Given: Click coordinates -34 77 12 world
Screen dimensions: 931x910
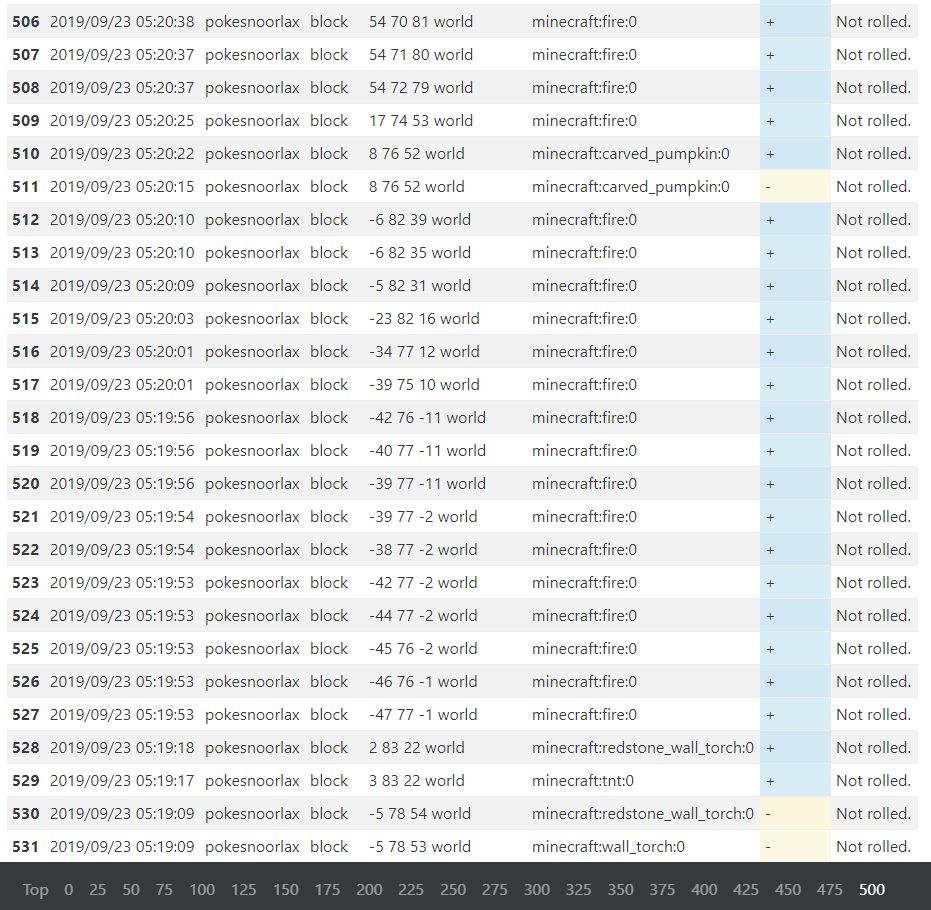Looking at the screenshot, I should [x=424, y=352].
